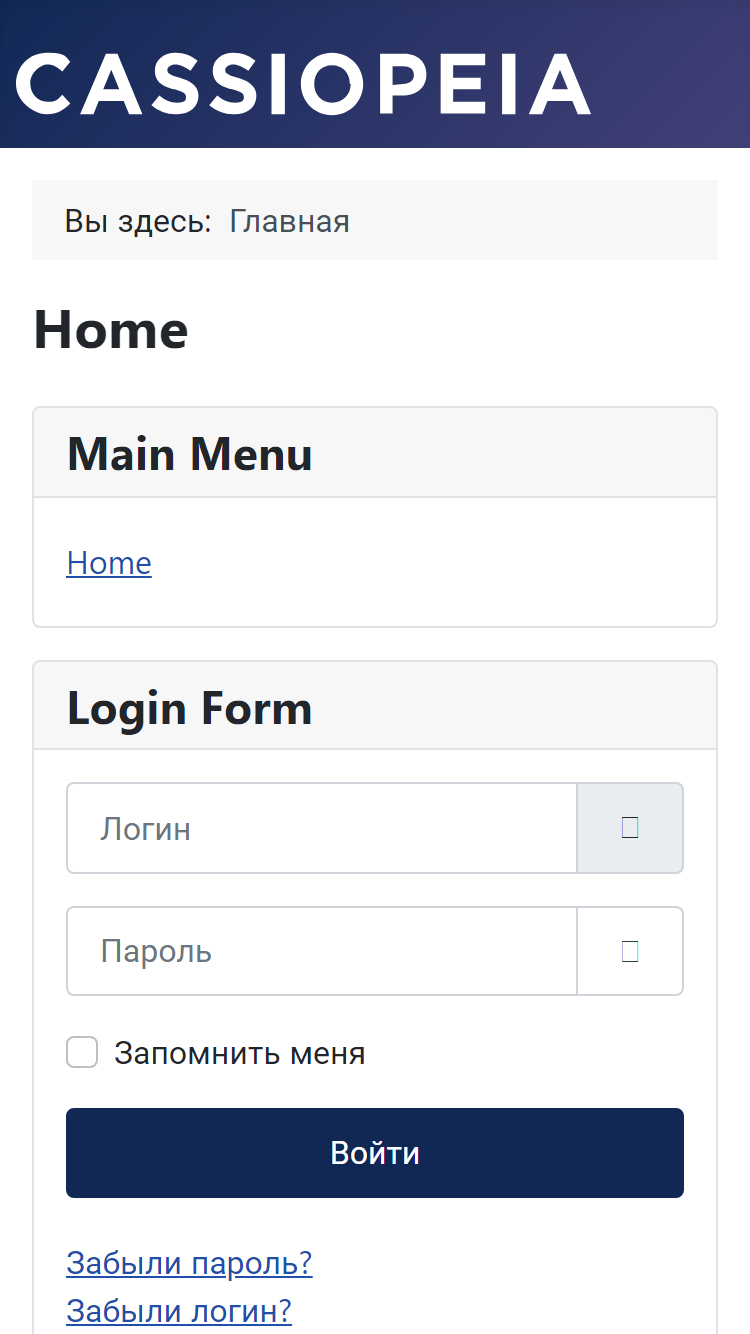
Task: Click the Вы здесь: breadcrumb label
Action: 138,221
